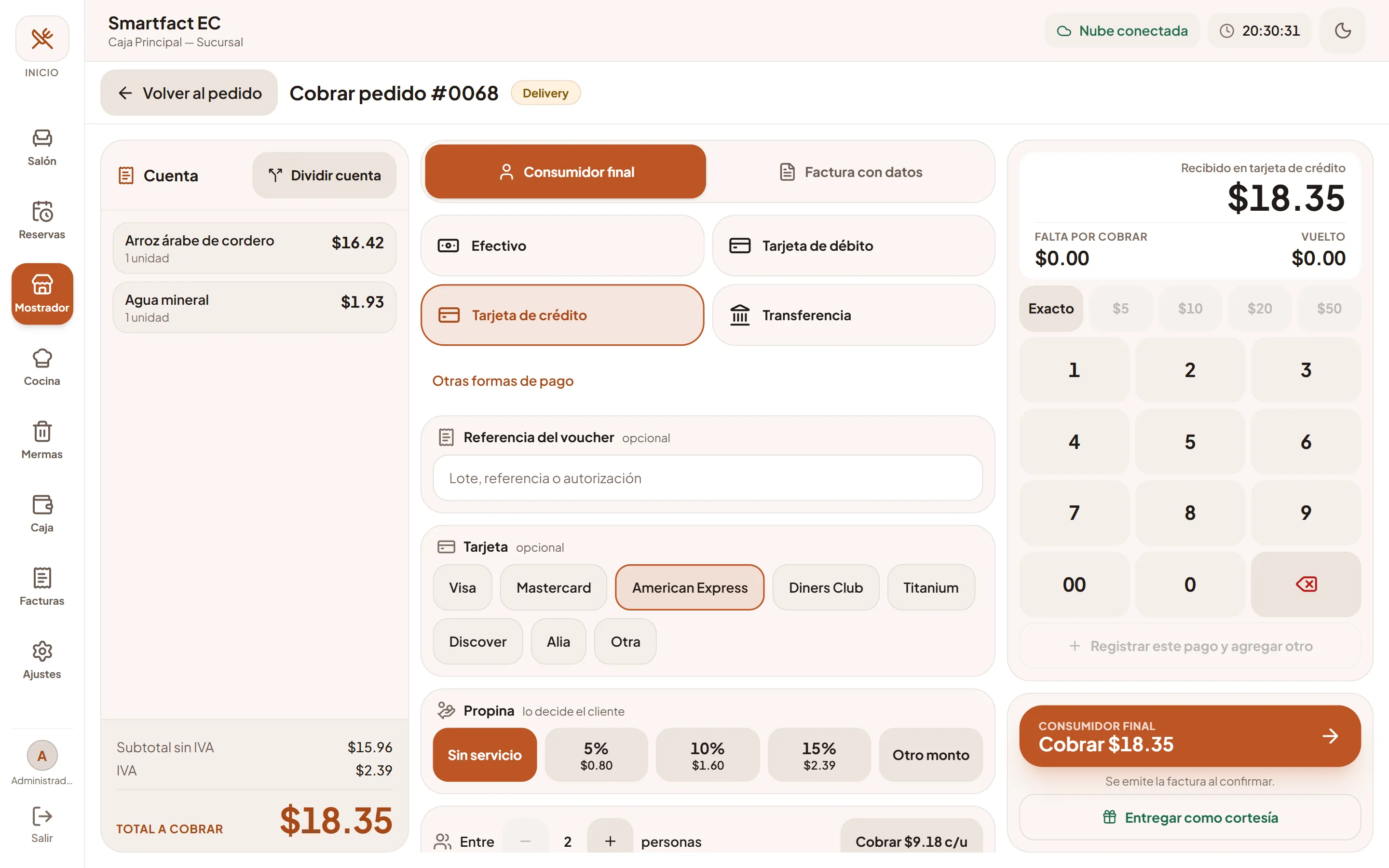Go to Salón in sidebar
The width and height of the screenshot is (1389, 868).
(42, 147)
